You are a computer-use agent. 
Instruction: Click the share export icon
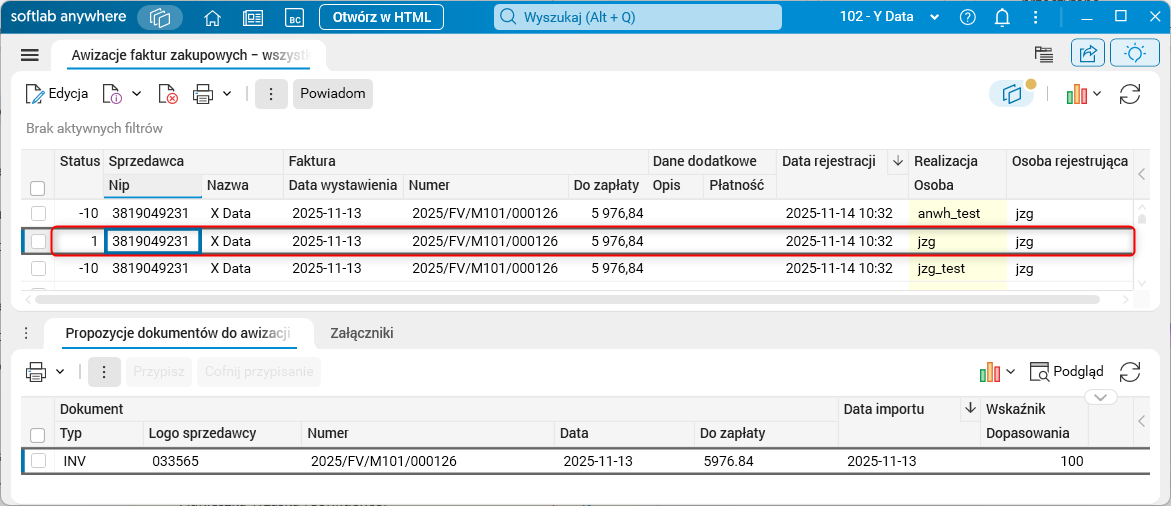(1087, 54)
